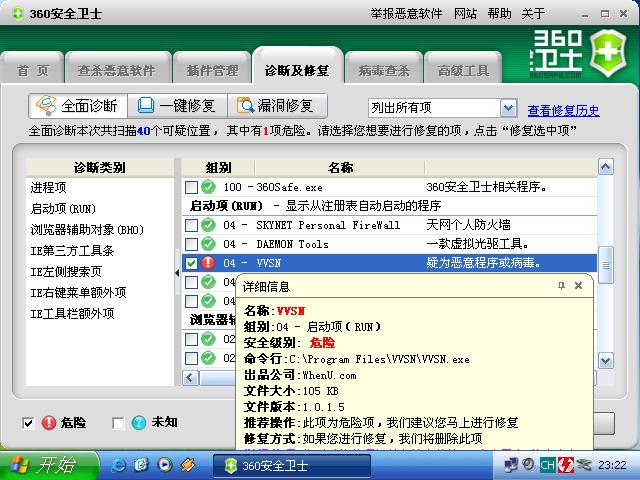Select browser helper objects (BHO) category
The image size is (640, 480).
coord(87,229)
